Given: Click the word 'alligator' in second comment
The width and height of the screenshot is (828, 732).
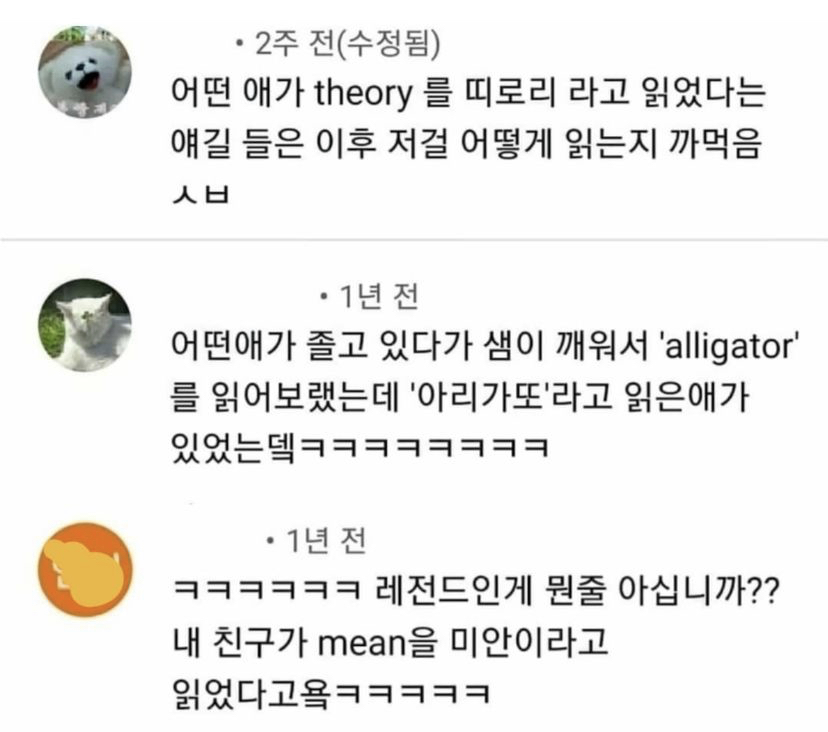Looking at the screenshot, I should point(729,347).
